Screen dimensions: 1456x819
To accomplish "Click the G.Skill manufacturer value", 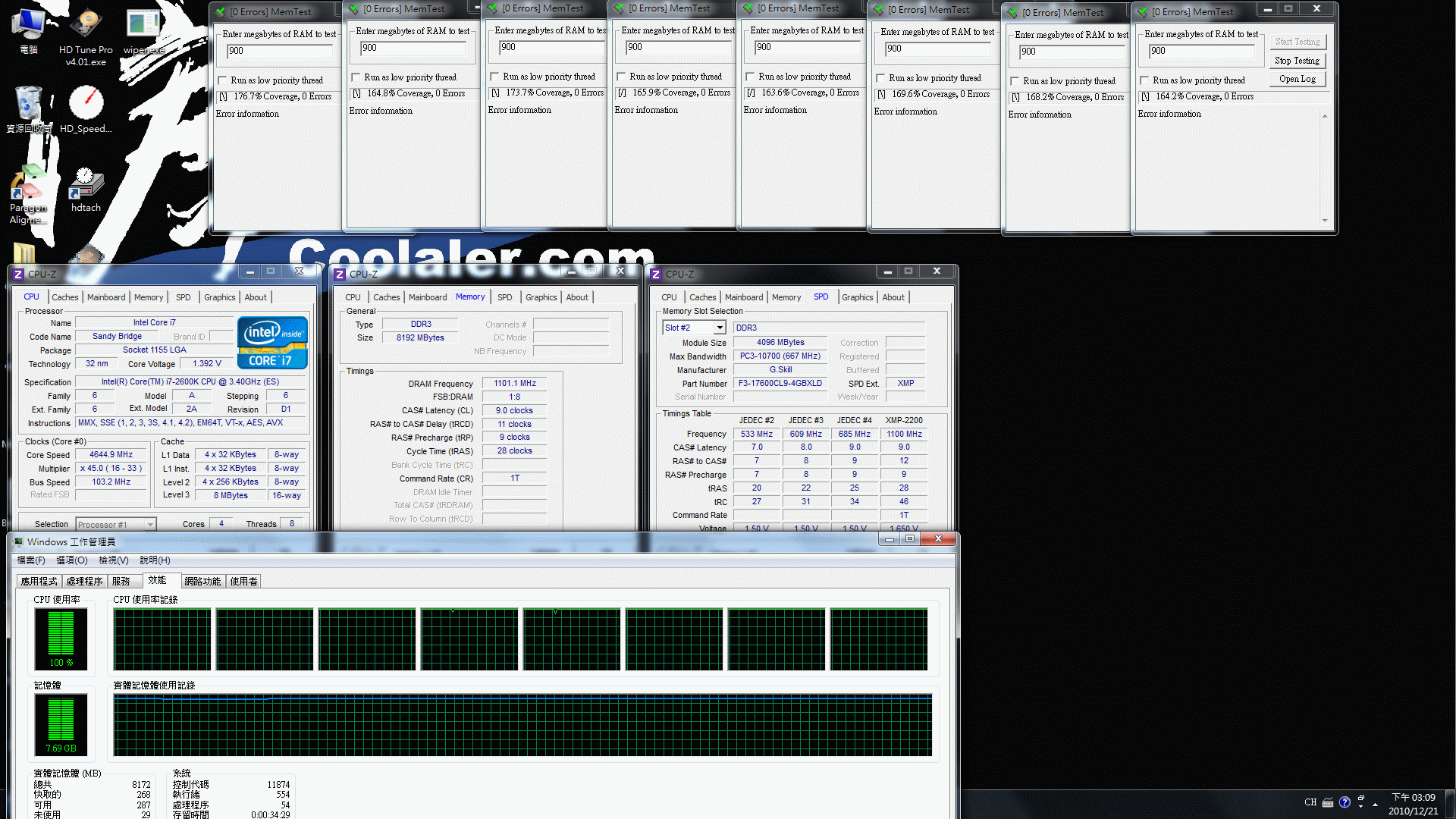I will 780,370.
